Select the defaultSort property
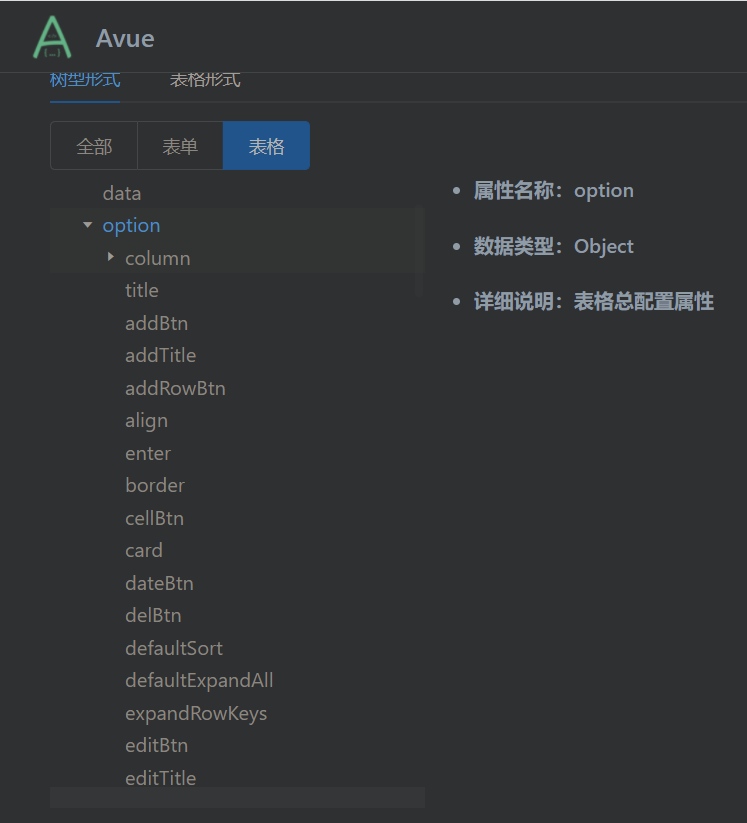The image size is (747, 823). pyautogui.click(x=174, y=648)
